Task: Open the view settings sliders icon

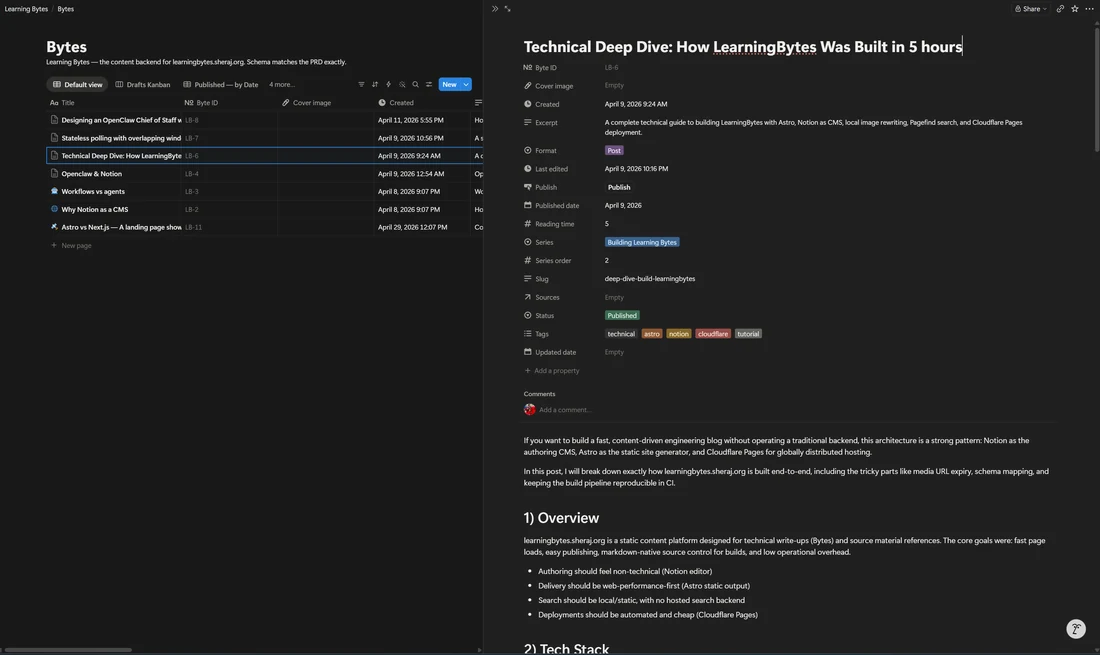Action: point(429,84)
